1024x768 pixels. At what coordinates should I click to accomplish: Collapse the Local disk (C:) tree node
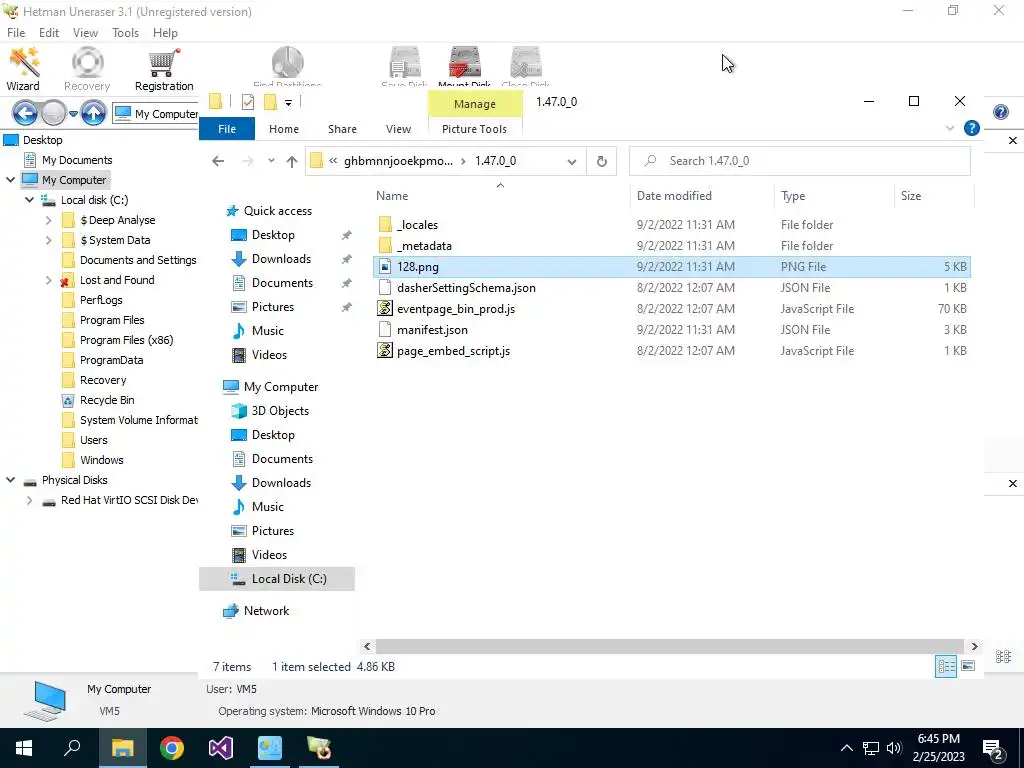click(x=29, y=200)
